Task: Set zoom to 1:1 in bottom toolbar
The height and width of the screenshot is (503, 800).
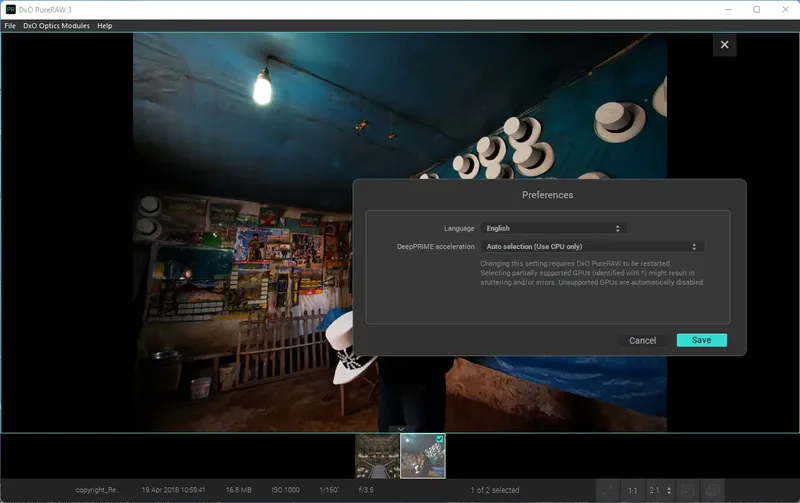Action: (x=632, y=490)
